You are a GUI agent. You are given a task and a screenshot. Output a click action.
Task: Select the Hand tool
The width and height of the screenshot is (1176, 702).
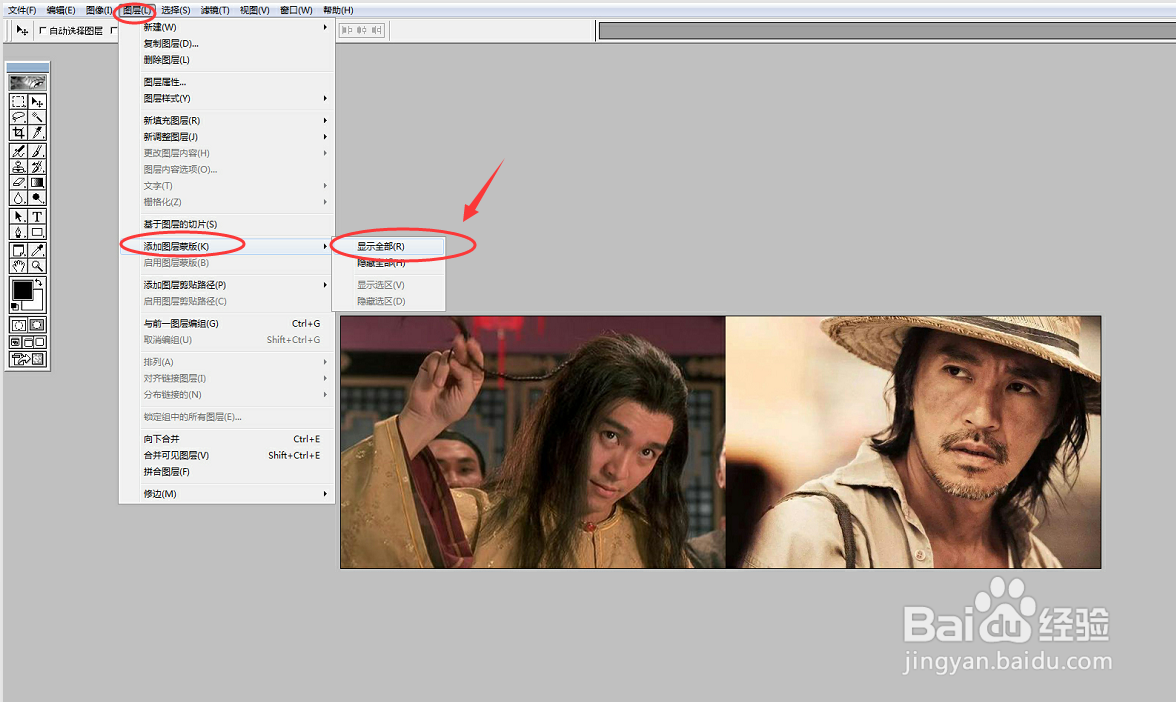pos(18,266)
